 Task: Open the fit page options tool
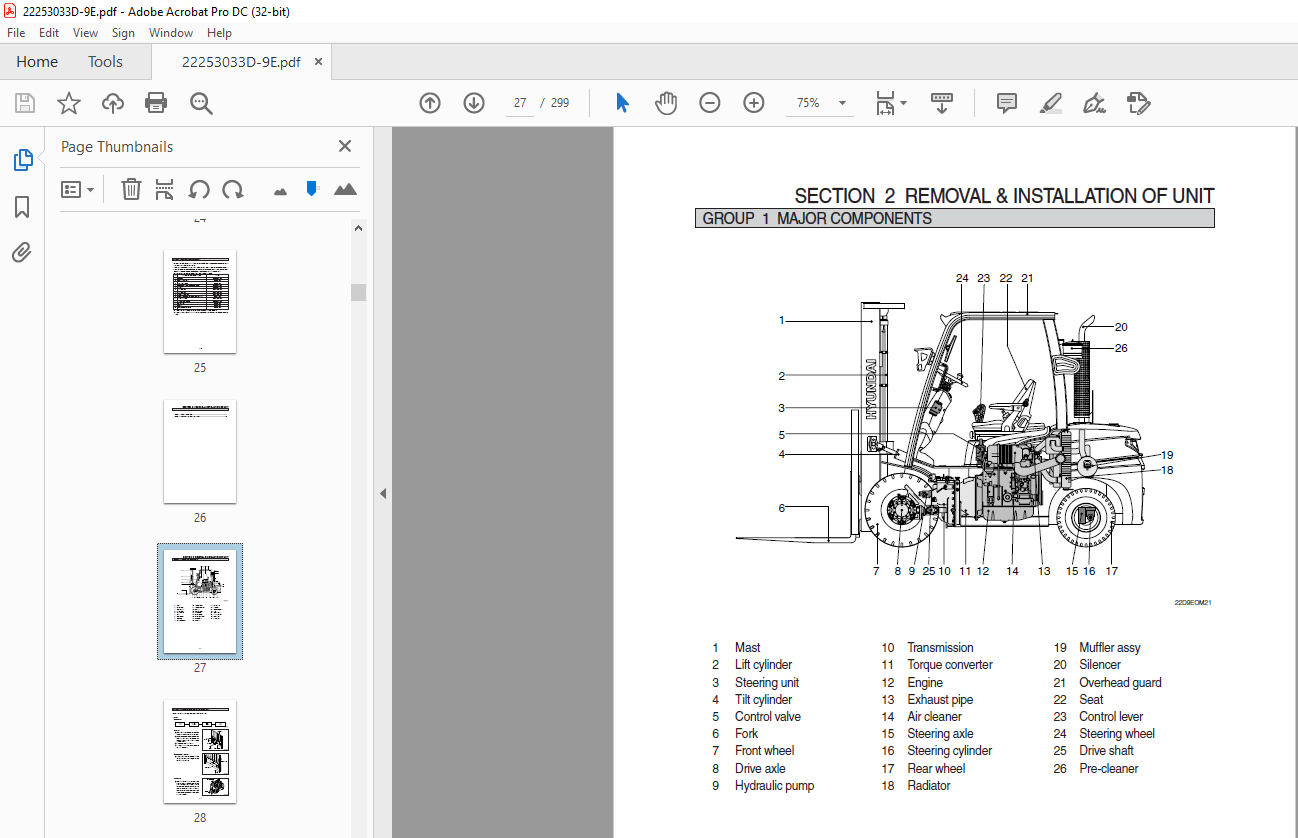890,103
